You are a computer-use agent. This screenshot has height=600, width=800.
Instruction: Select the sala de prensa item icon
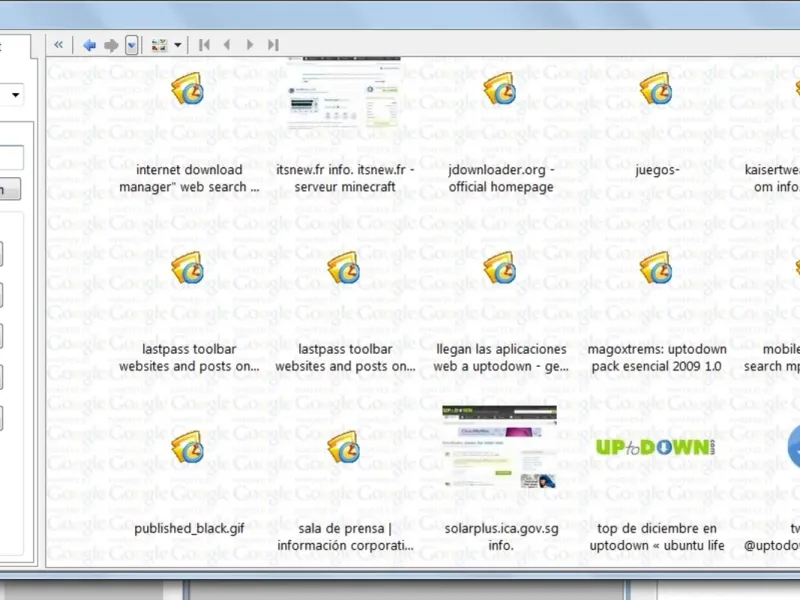click(344, 447)
